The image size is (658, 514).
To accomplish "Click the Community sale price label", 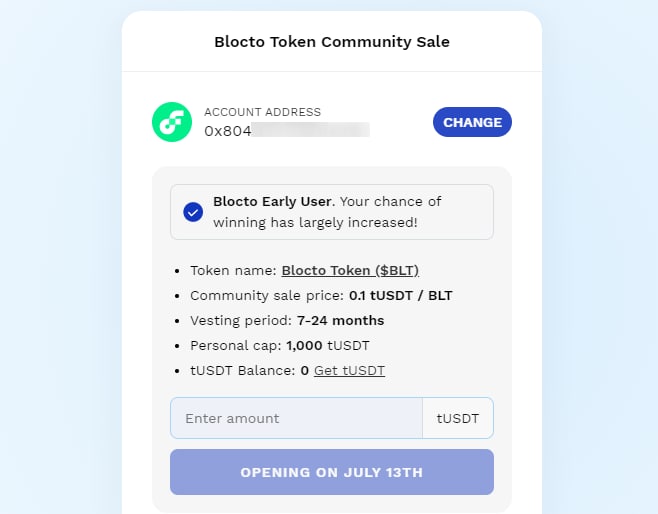I will [x=266, y=296].
